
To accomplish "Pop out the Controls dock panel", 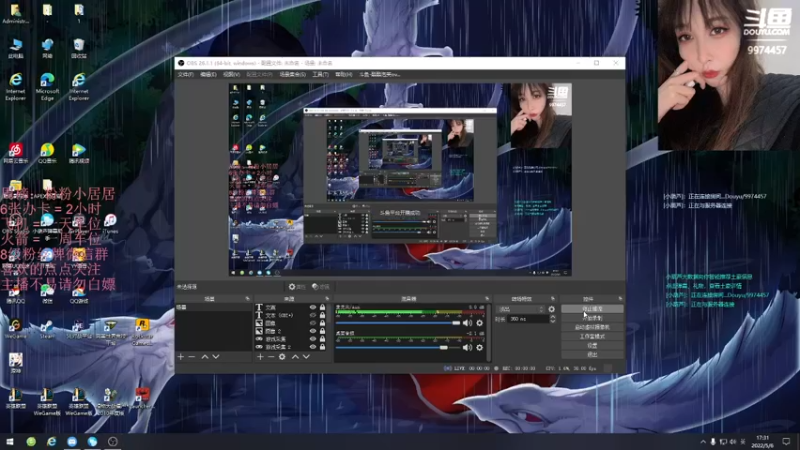I will (620, 298).
